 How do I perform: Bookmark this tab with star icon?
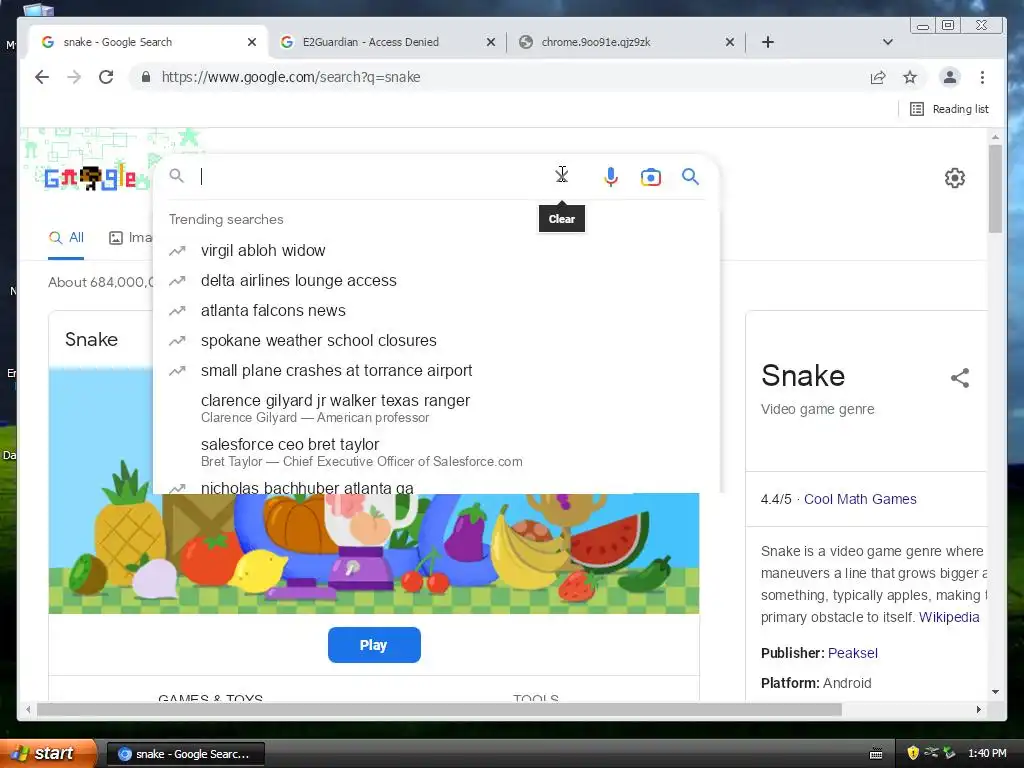click(910, 78)
